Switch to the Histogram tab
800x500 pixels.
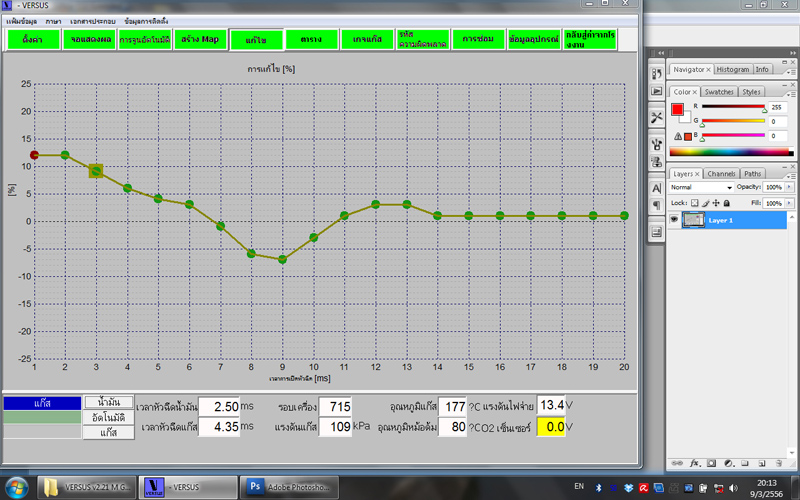[x=733, y=69]
